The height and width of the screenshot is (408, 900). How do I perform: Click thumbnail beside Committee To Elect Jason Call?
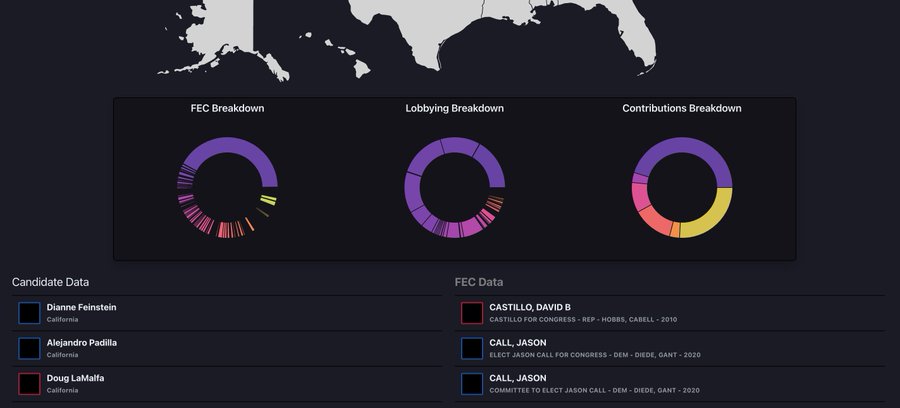(x=472, y=384)
